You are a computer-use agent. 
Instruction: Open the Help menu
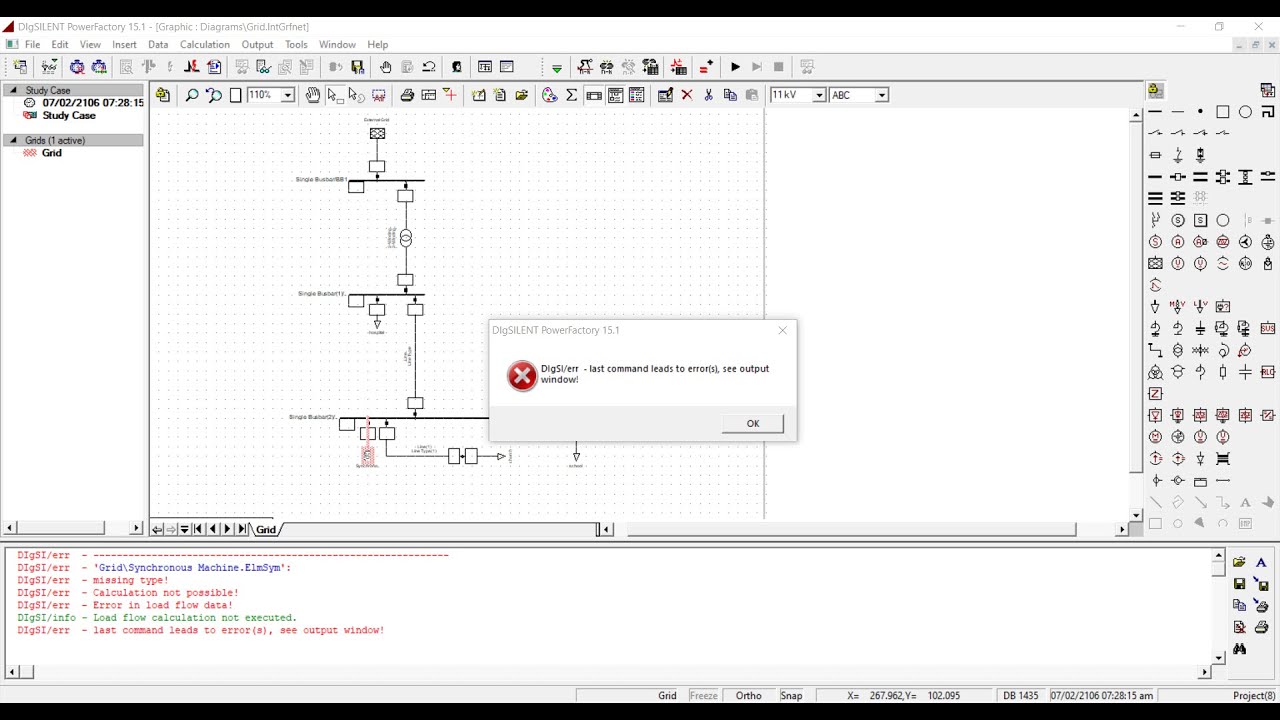[x=377, y=44]
